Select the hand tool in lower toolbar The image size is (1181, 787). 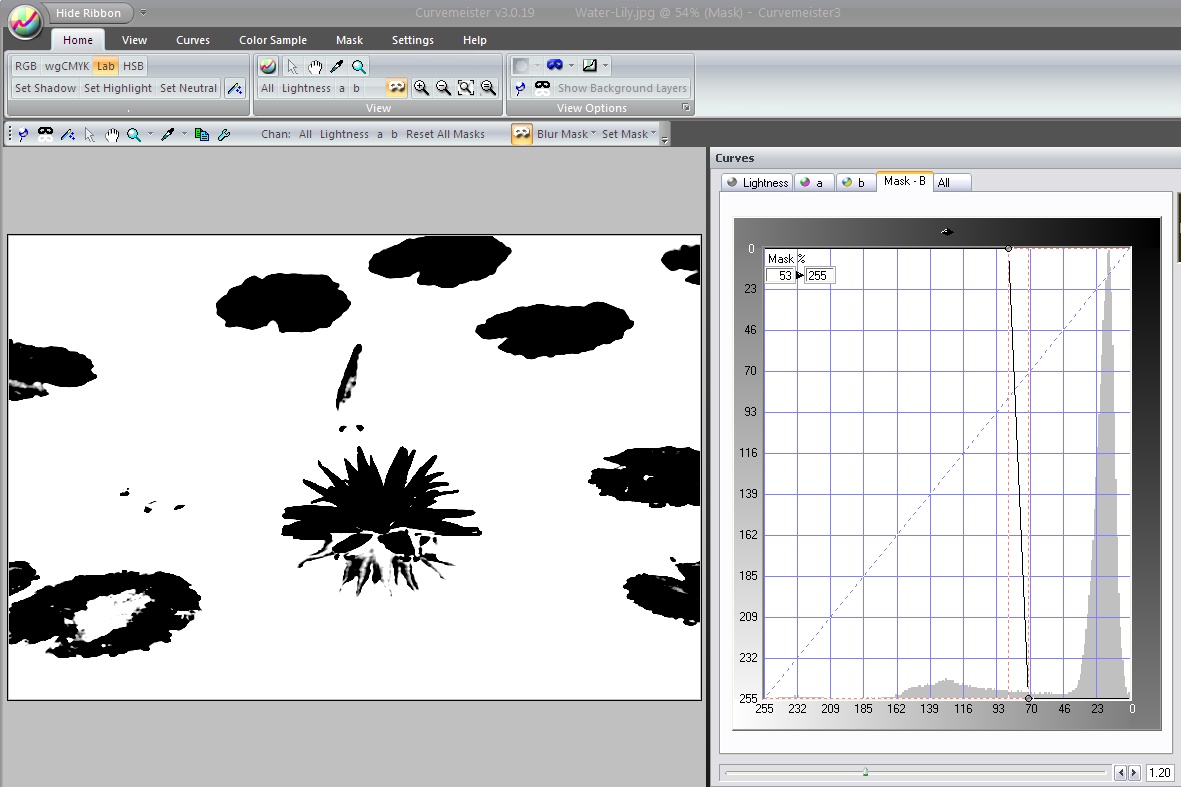(112, 134)
